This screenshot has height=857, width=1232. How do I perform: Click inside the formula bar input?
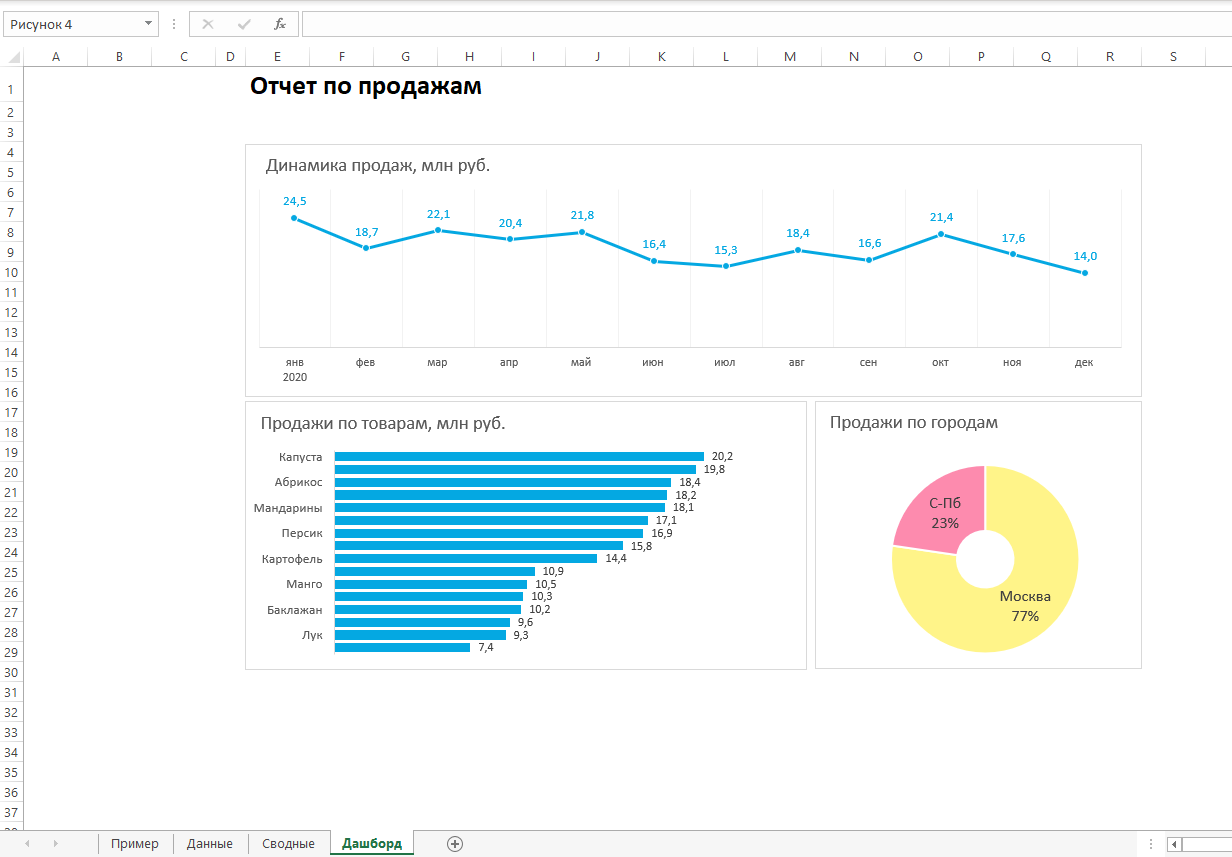pos(760,24)
